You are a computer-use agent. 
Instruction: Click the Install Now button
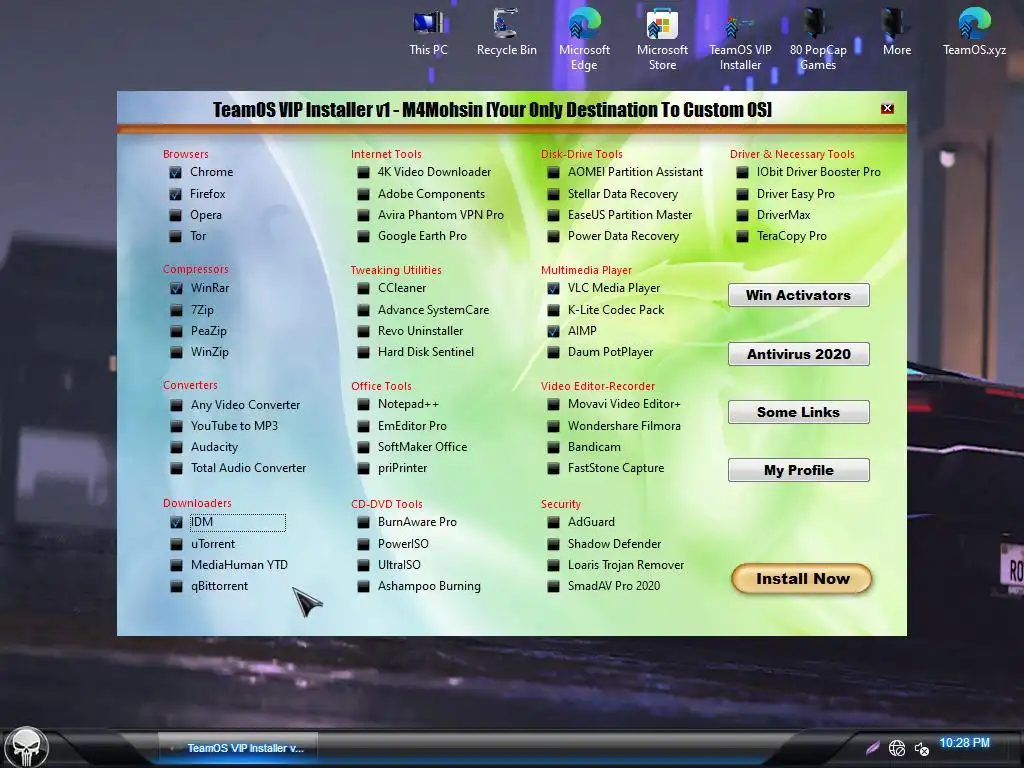[x=802, y=579]
